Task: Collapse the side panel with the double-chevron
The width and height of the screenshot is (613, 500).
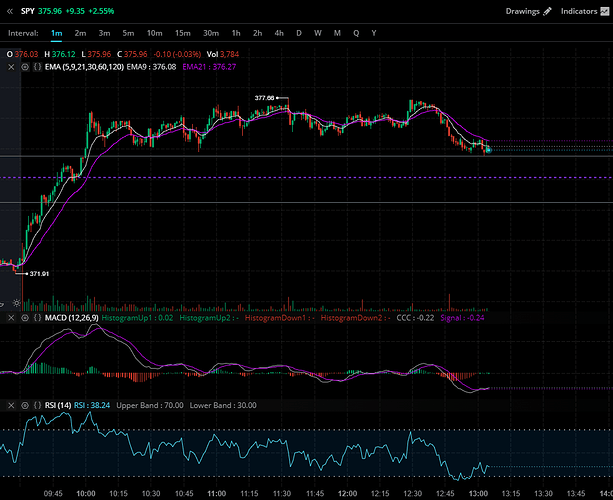Action: 10,11
